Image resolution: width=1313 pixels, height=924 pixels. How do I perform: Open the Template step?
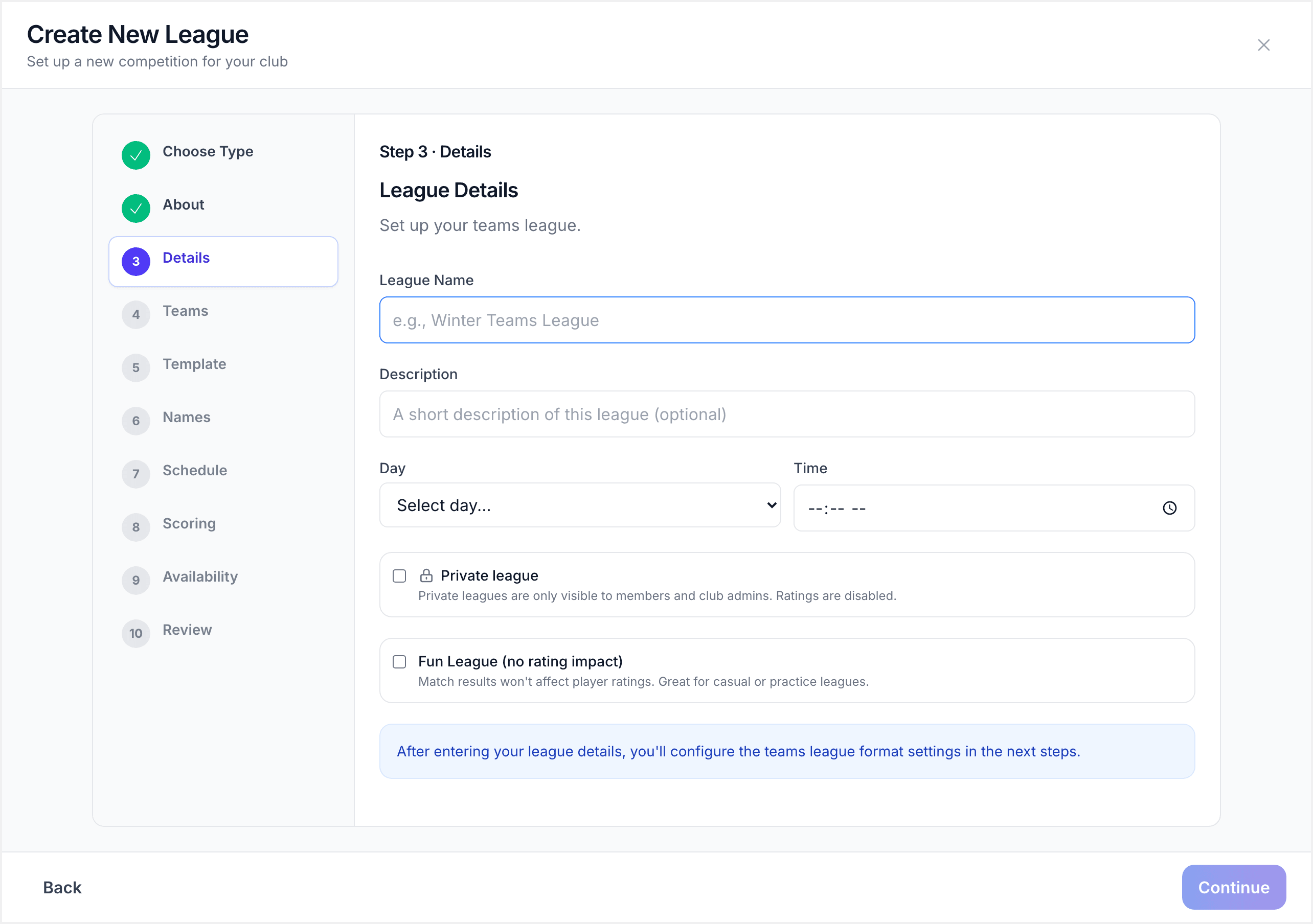223,367
